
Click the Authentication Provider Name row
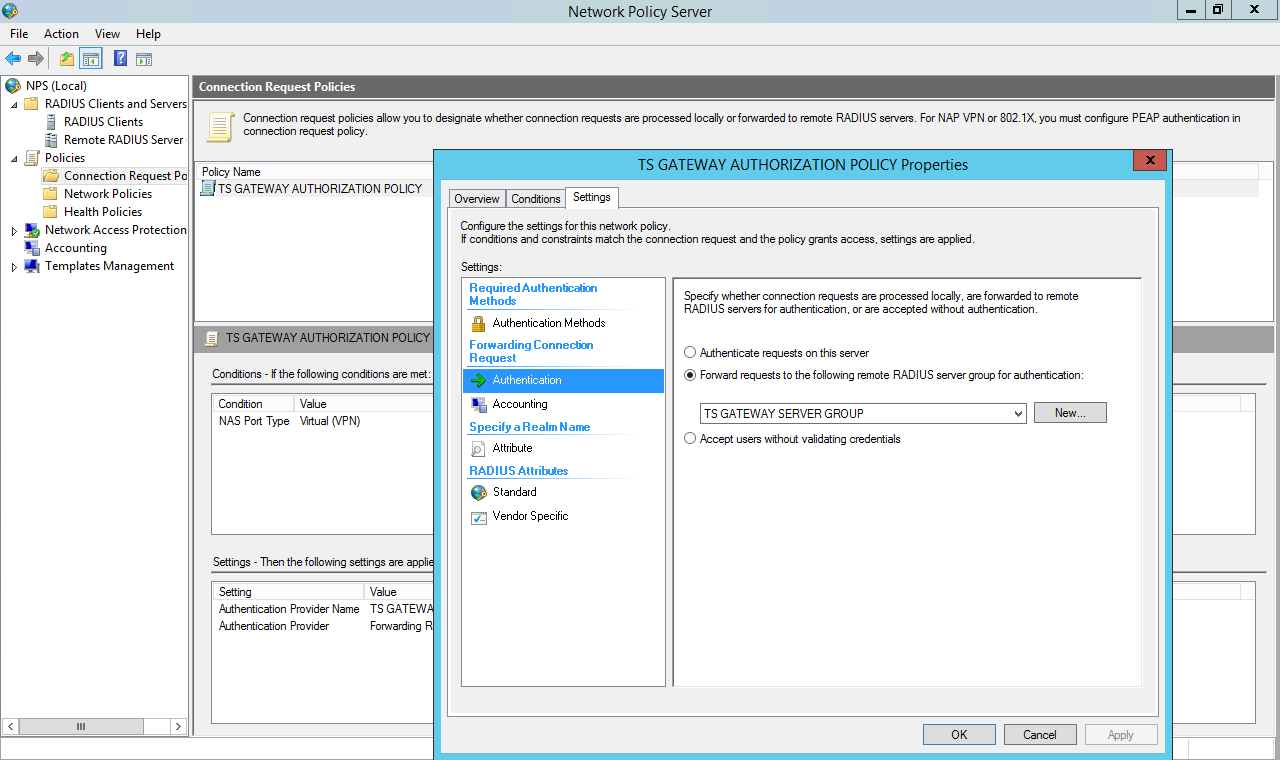[x=289, y=608]
